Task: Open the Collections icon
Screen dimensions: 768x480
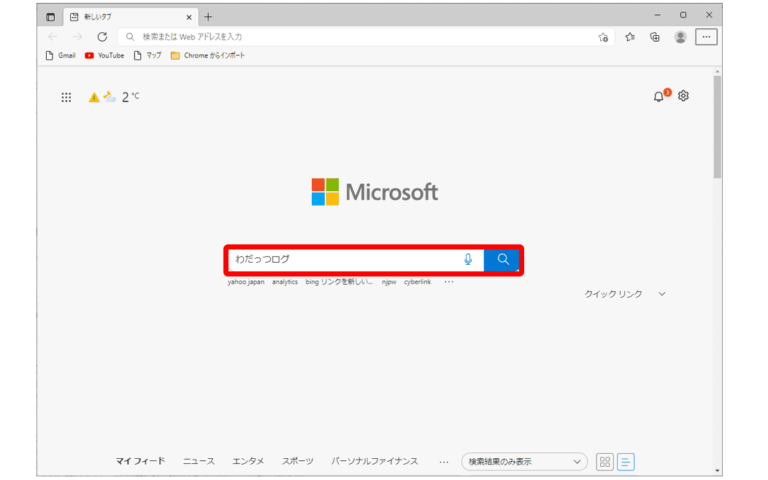Action: click(x=655, y=37)
